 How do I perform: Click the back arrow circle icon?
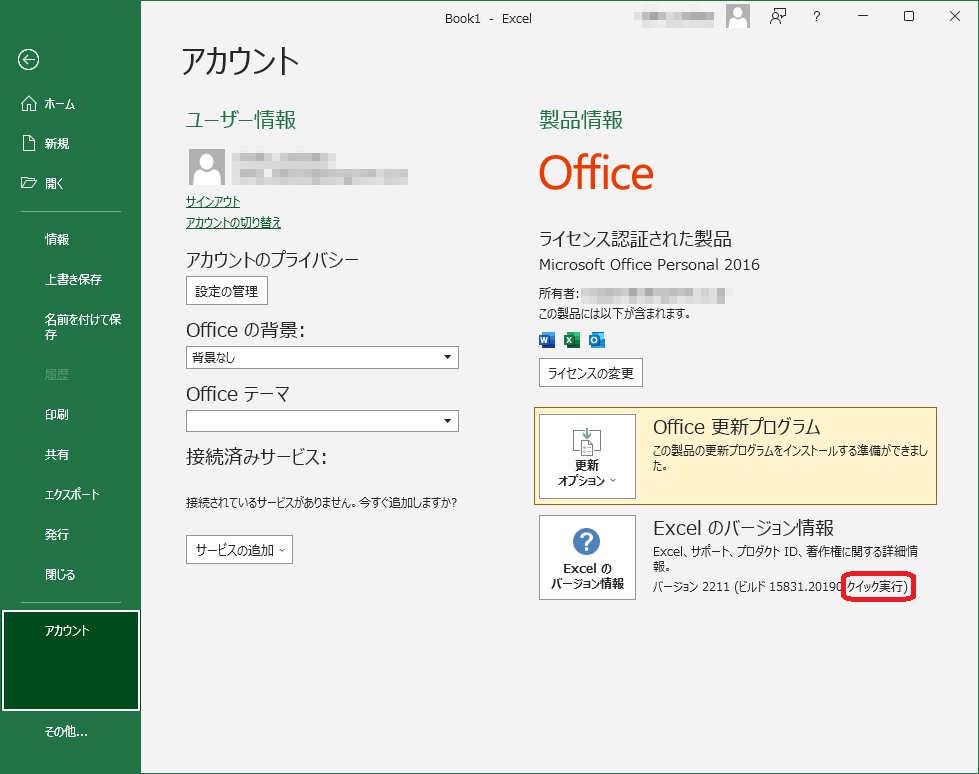coord(28,60)
